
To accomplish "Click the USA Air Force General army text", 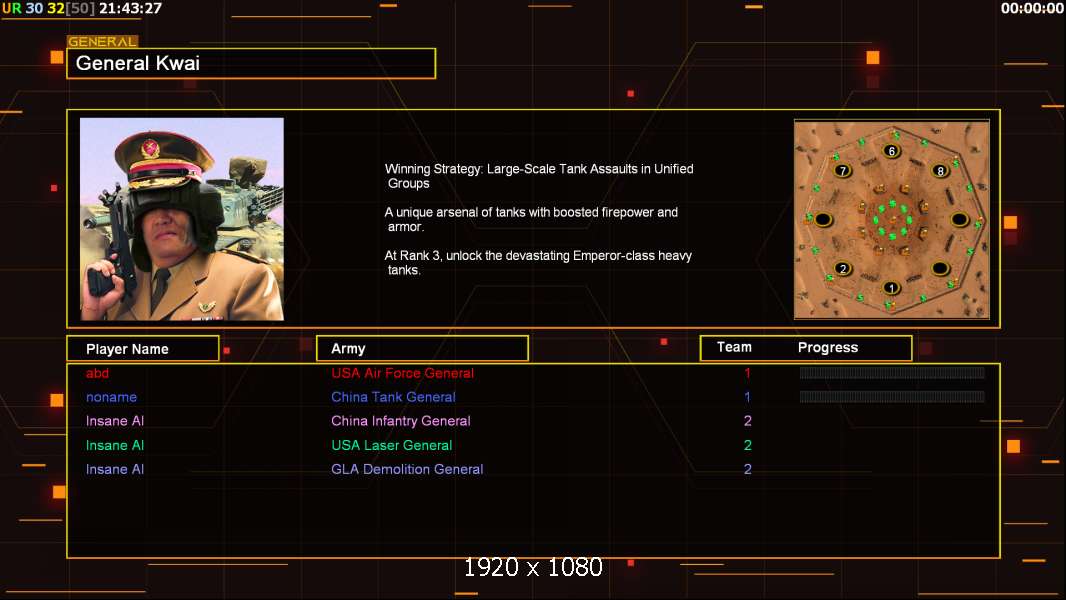I will point(402,373).
